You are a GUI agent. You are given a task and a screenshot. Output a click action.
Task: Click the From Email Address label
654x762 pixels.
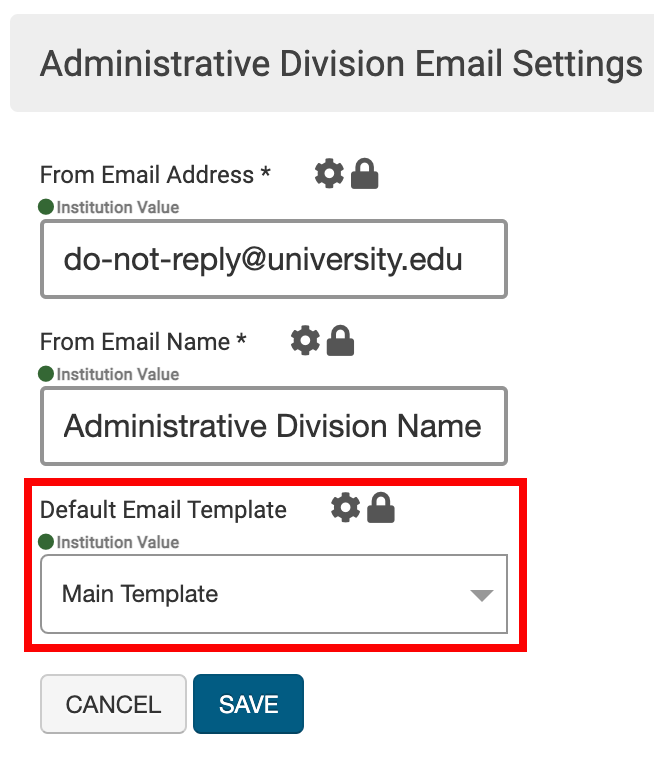pyautogui.click(x=155, y=175)
